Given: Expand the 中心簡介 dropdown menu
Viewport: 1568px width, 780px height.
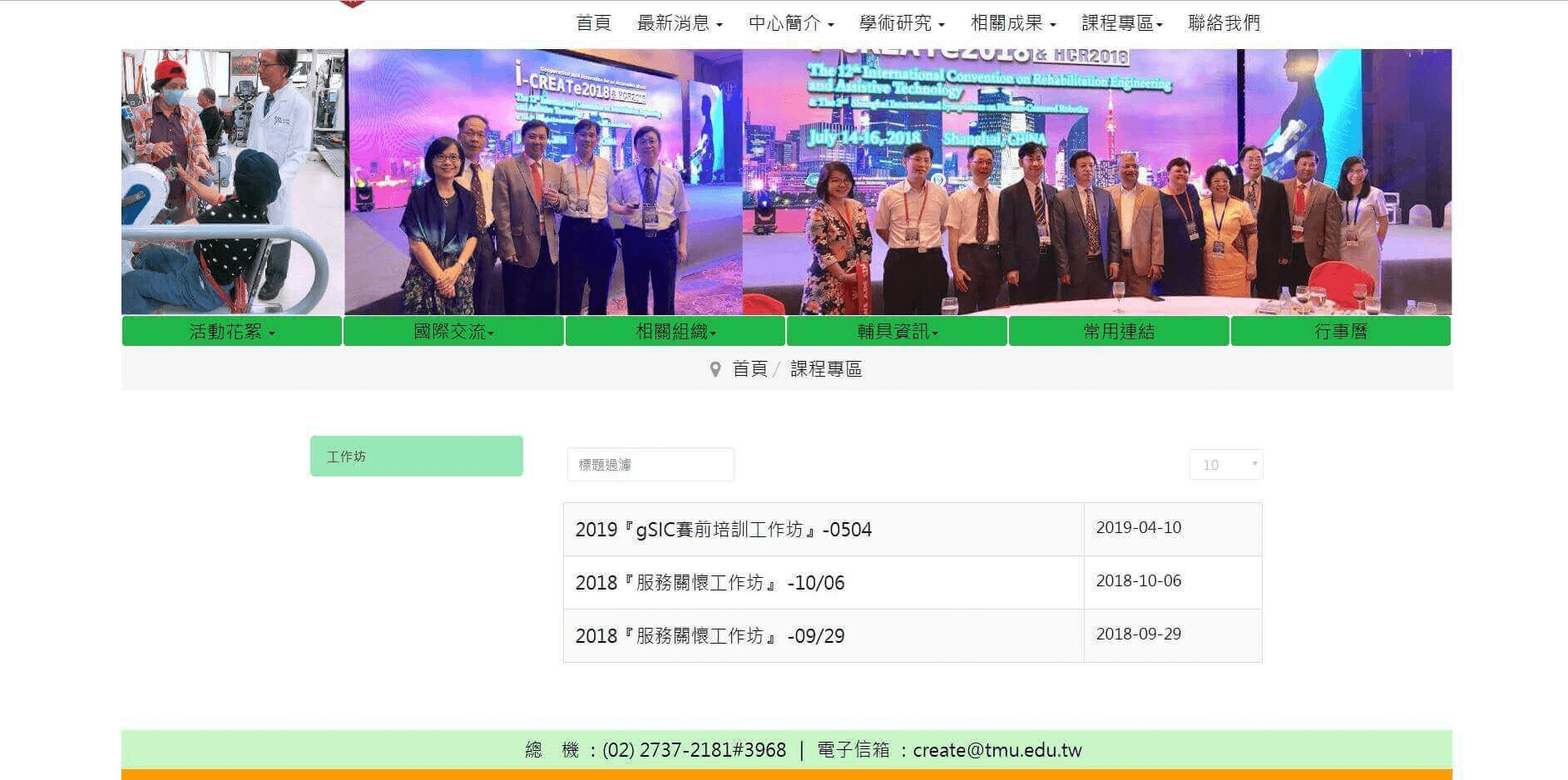Looking at the screenshot, I should click(790, 23).
